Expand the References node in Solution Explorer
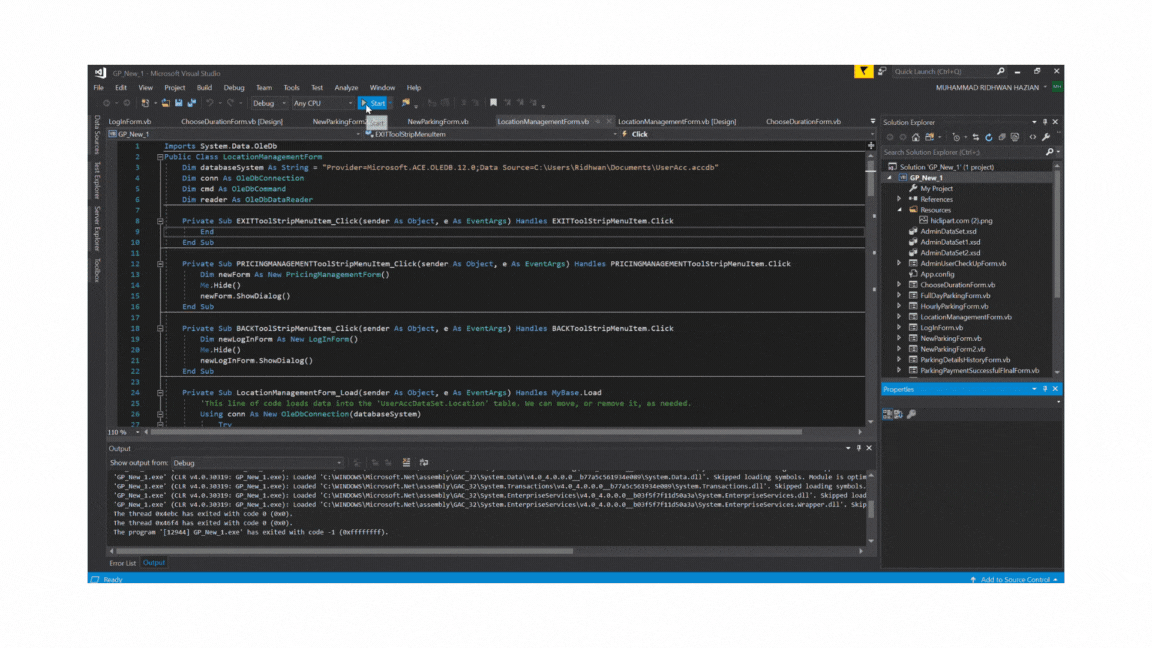 (x=899, y=199)
